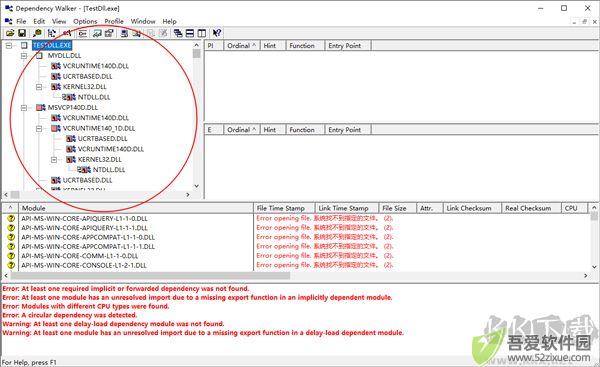
Task: Click the module list's scroll-down arrow
Action: click(x=594, y=267)
